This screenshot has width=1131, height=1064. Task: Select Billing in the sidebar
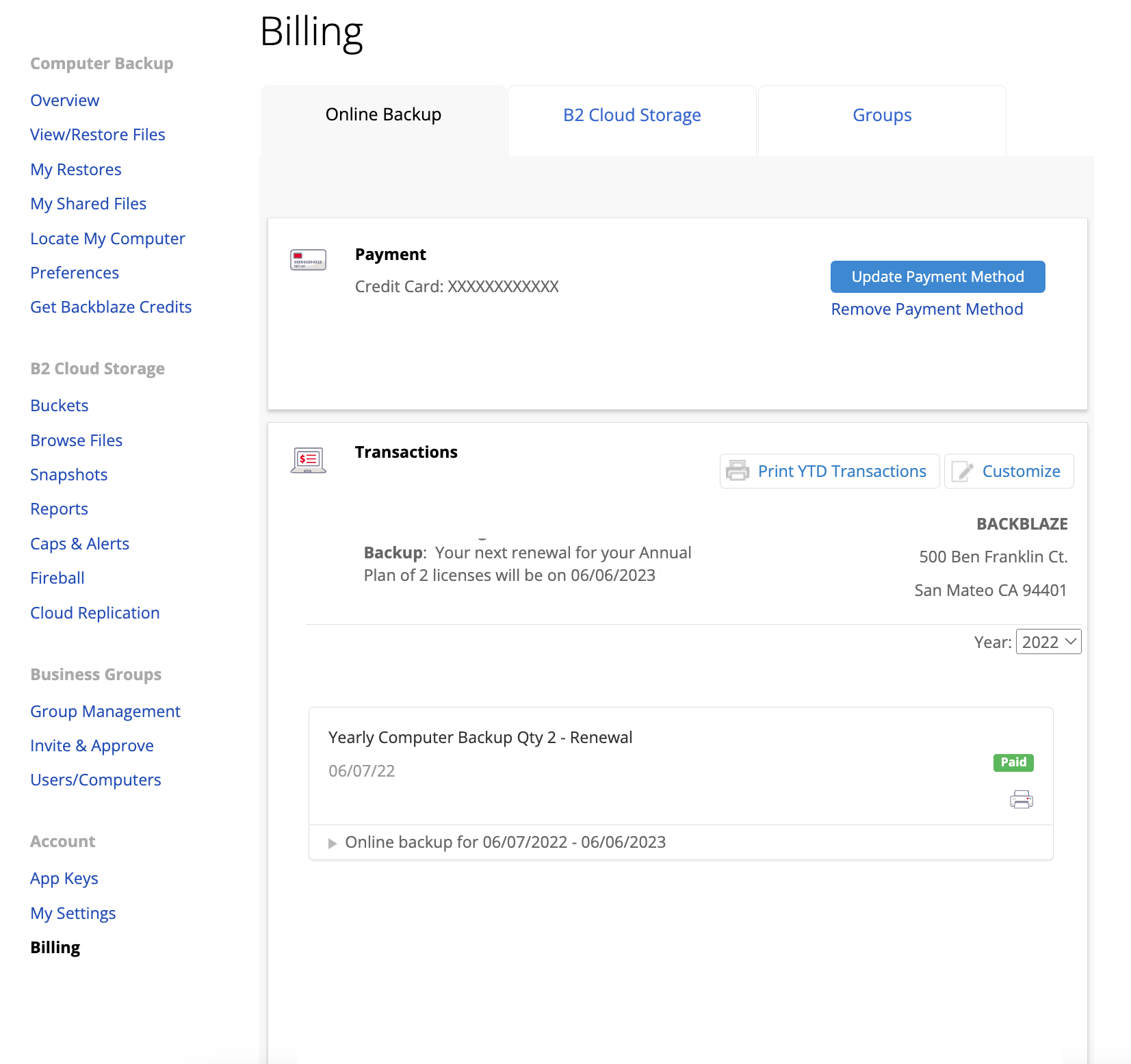point(55,948)
